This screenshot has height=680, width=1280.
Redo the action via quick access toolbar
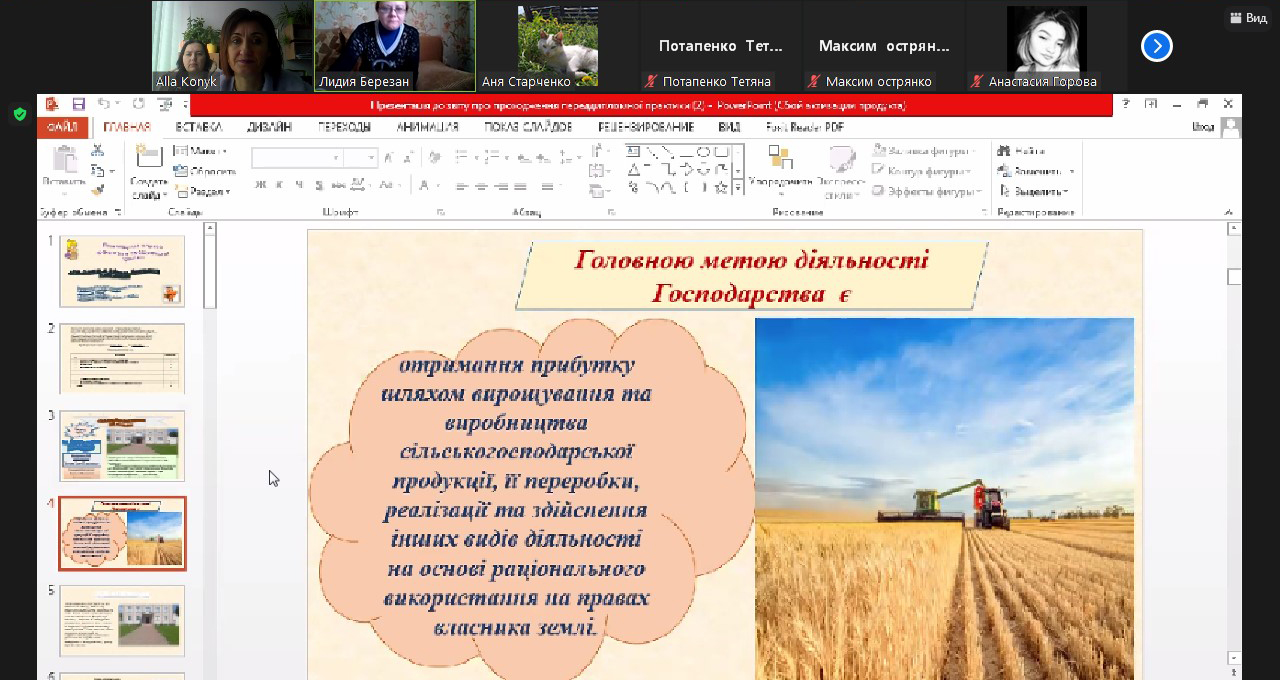pyautogui.click(x=138, y=104)
